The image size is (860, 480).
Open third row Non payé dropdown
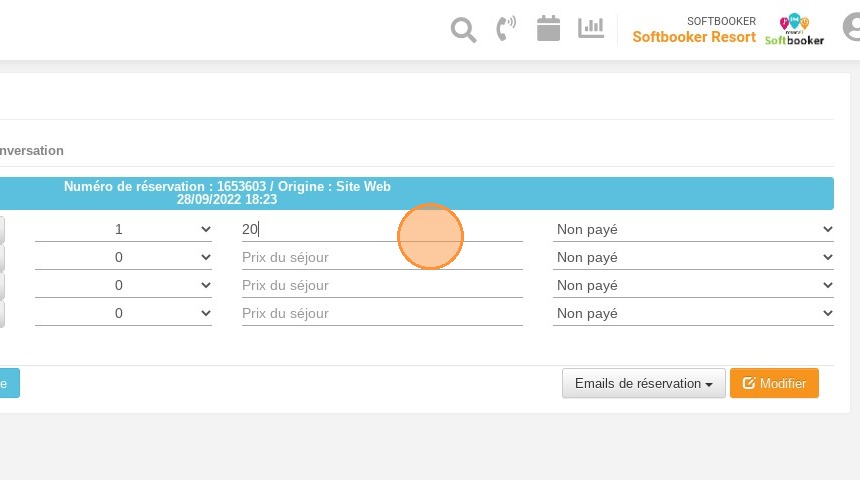click(693, 285)
